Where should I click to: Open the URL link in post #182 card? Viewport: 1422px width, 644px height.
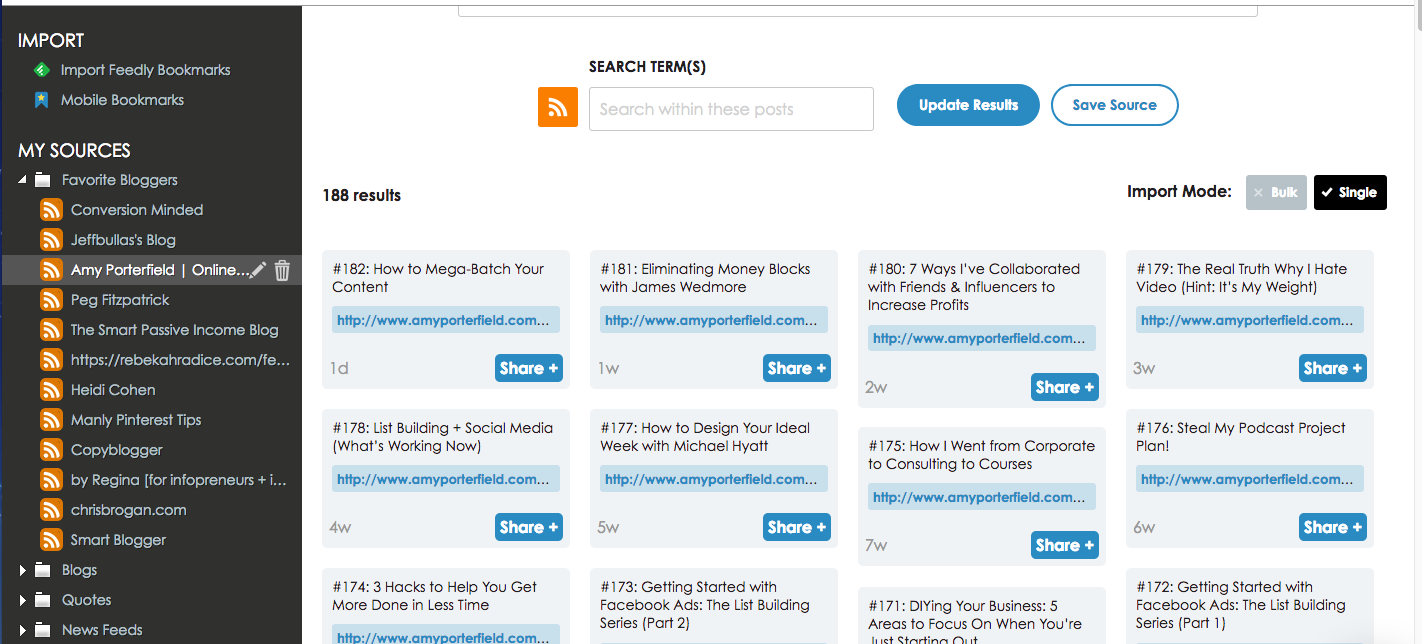click(446, 320)
